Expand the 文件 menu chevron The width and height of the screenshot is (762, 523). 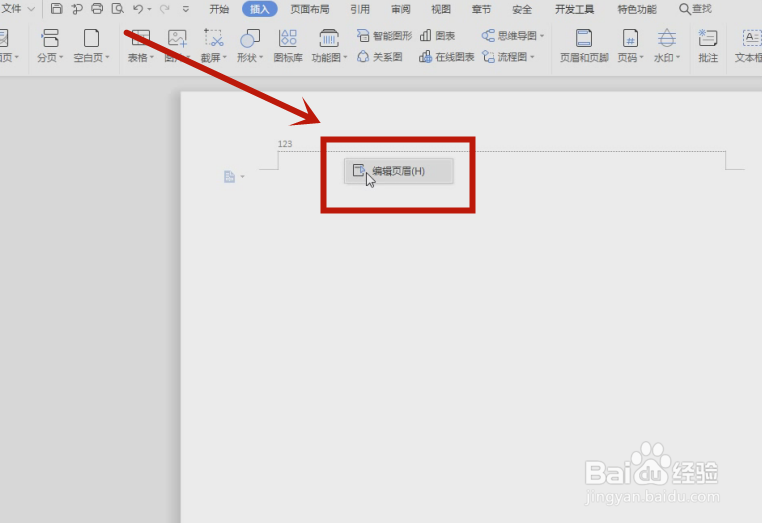click(x=31, y=9)
